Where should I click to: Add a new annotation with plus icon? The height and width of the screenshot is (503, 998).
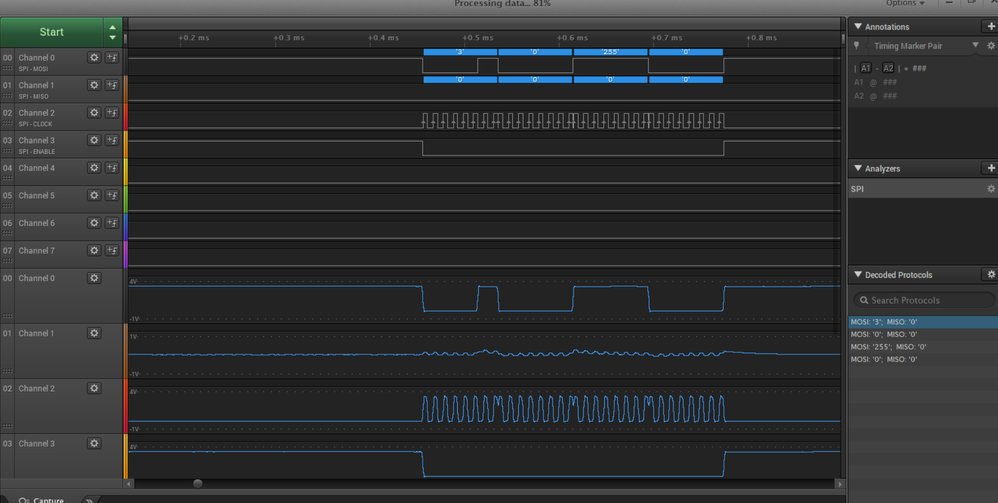point(990,26)
